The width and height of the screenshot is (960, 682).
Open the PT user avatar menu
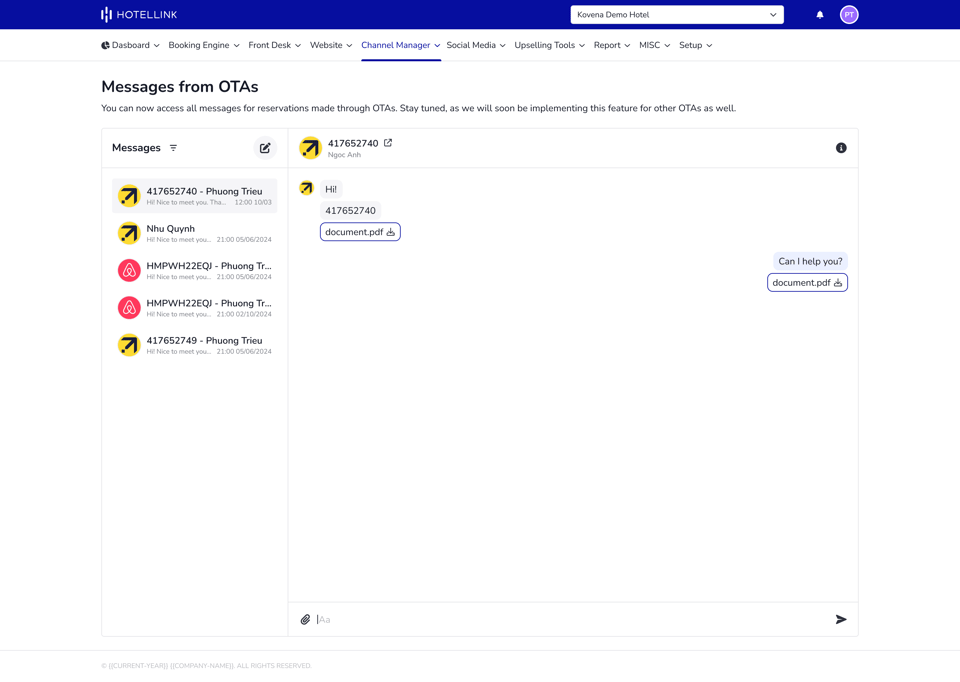849,15
